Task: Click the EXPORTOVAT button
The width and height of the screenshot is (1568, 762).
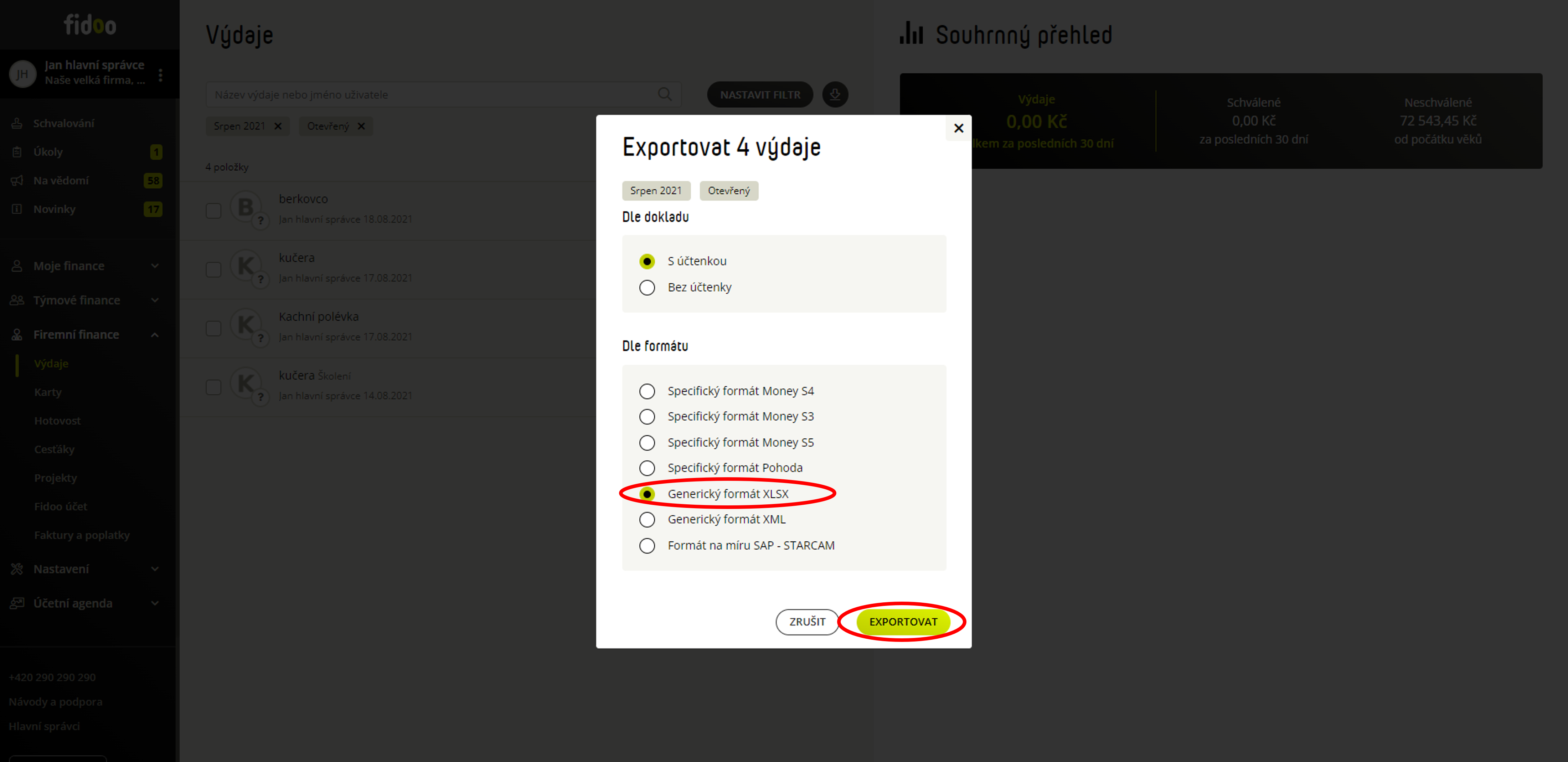Action: coord(903,622)
